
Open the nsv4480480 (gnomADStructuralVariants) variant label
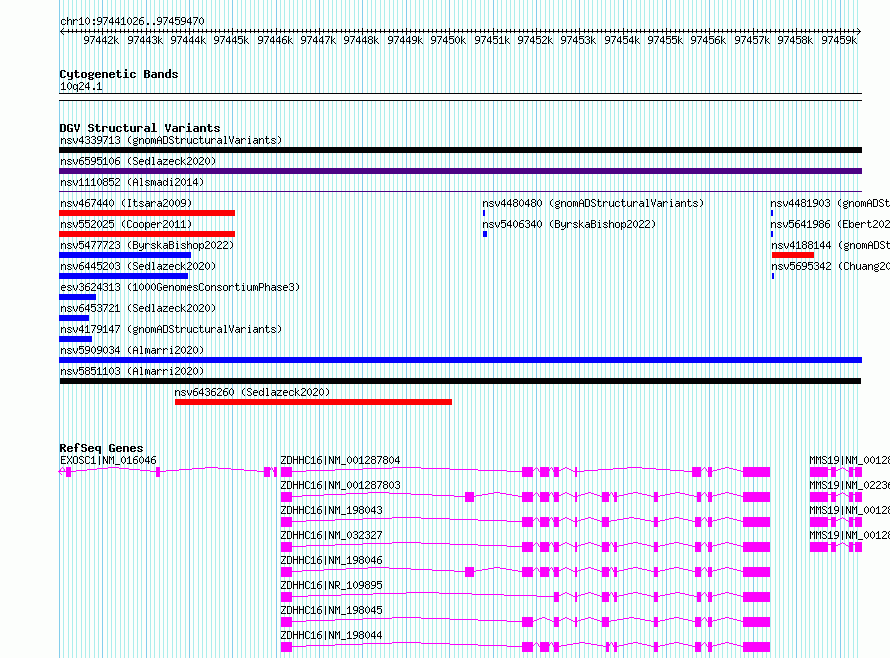coord(593,203)
